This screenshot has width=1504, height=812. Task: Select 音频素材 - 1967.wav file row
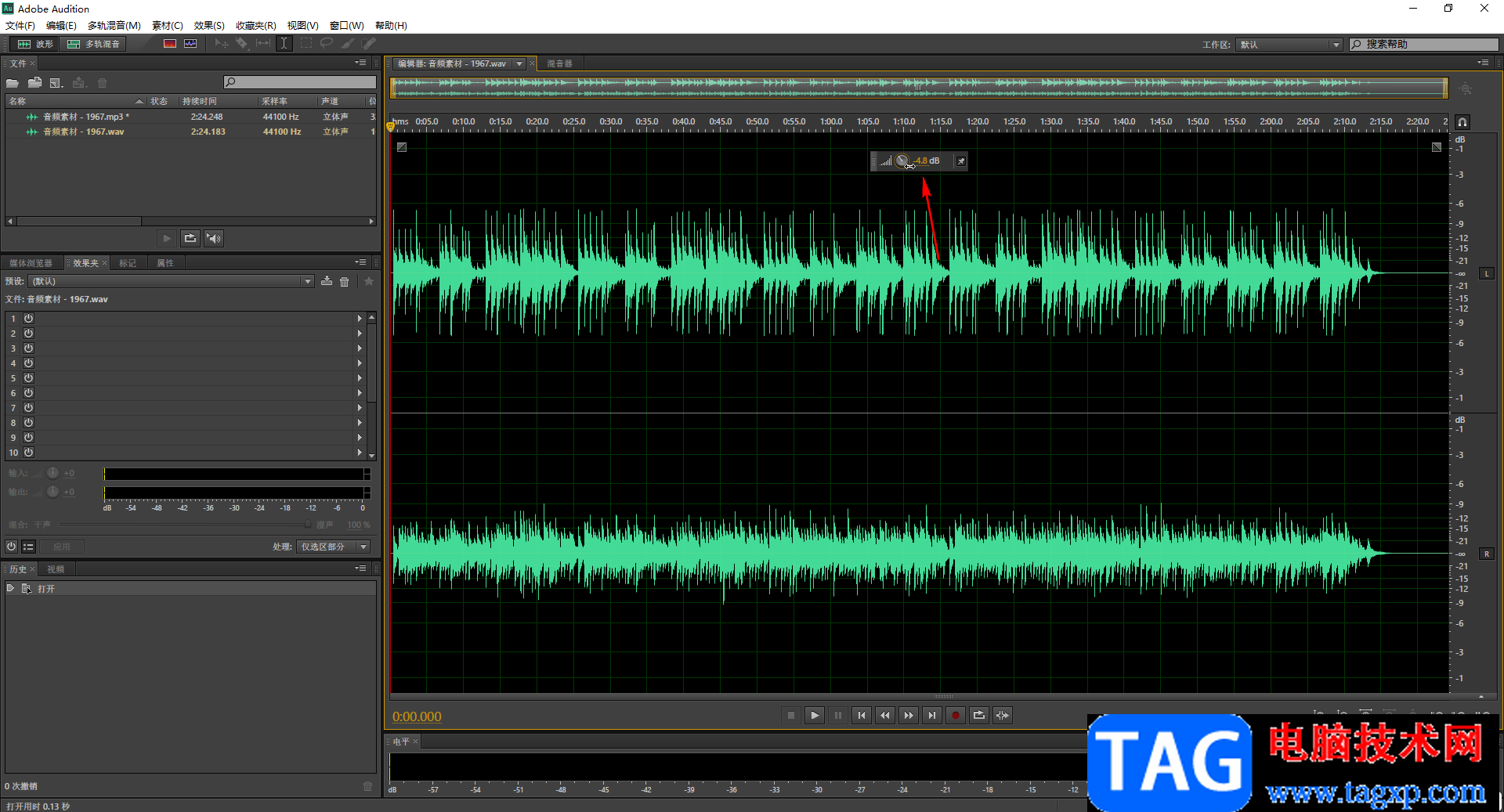pos(190,132)
